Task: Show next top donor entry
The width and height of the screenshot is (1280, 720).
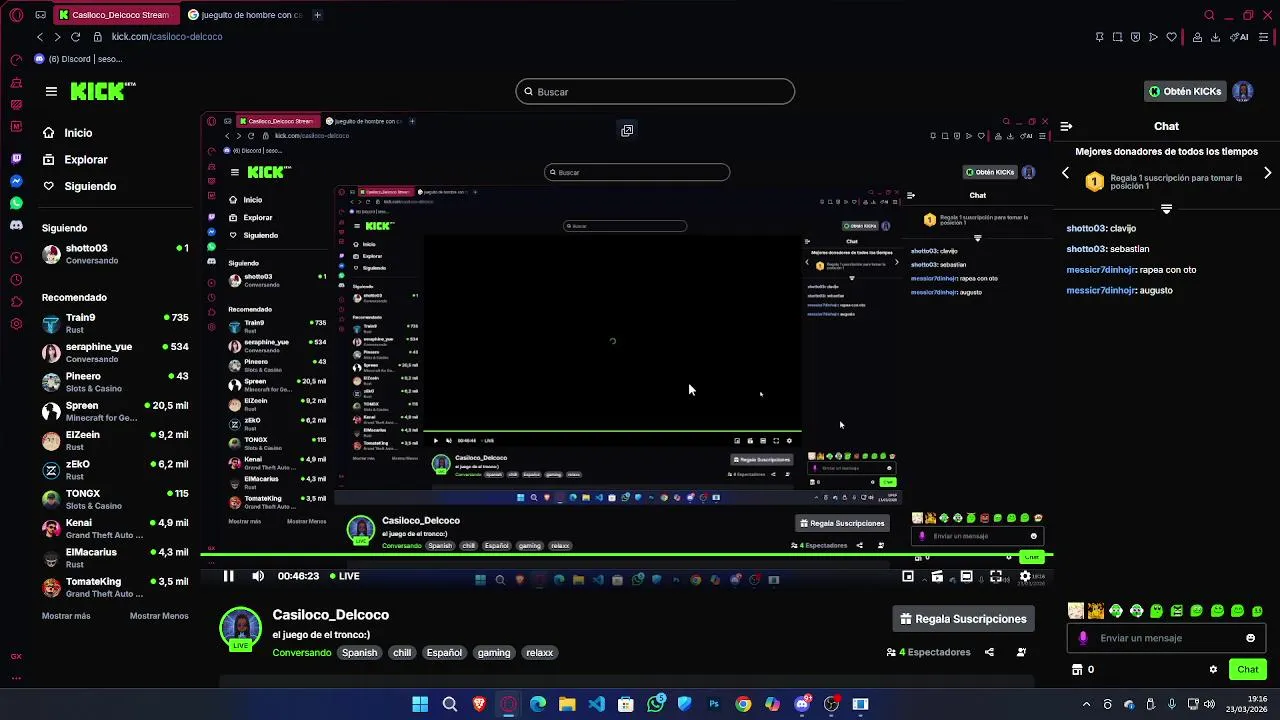Action: pyautogui.click(x=1267, y=173)
